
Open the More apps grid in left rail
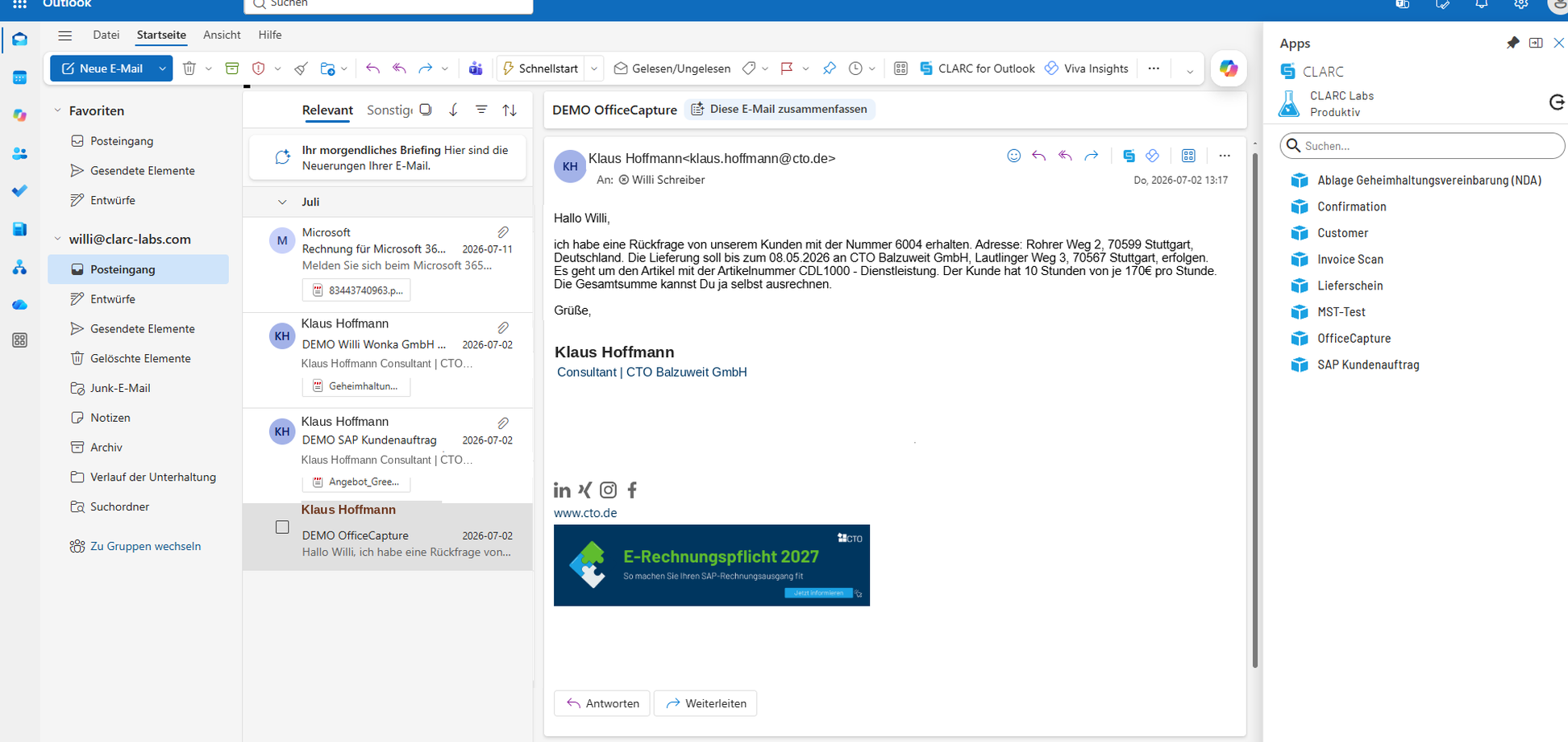point(20,340)
